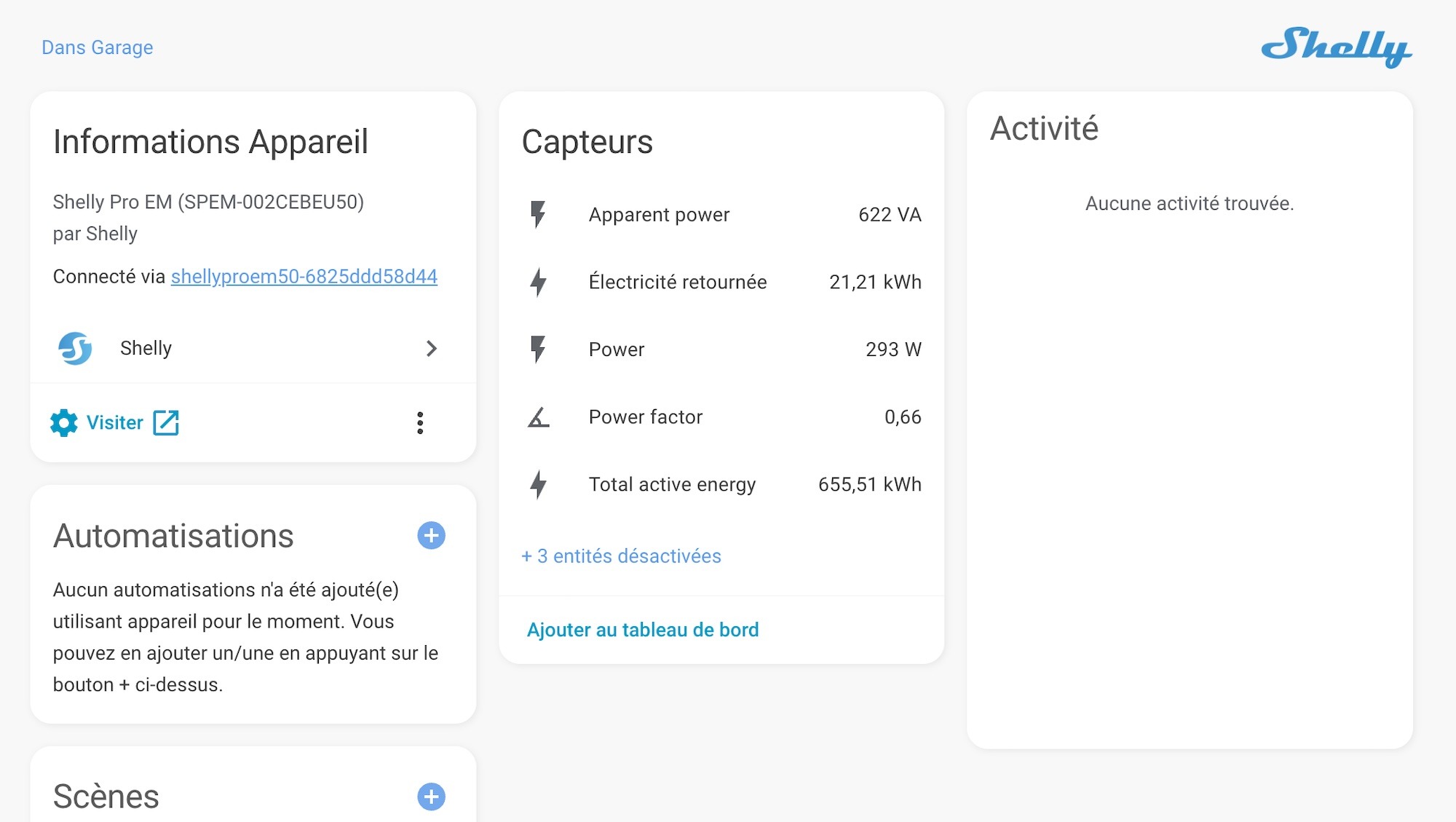The height and width of the screenshot is (822, 1456).
Task: Expand the Shelly integration chevron
Action: [432, 349]
